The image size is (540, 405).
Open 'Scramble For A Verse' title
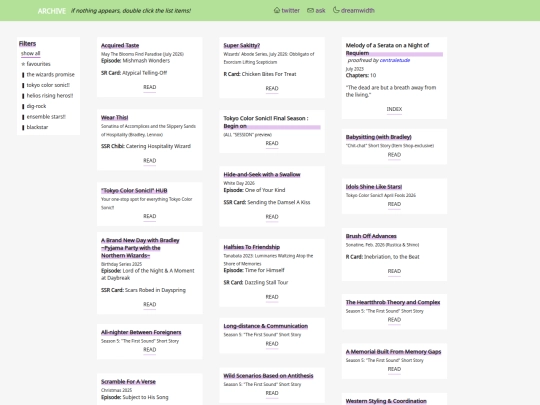(x=128, y=382)
